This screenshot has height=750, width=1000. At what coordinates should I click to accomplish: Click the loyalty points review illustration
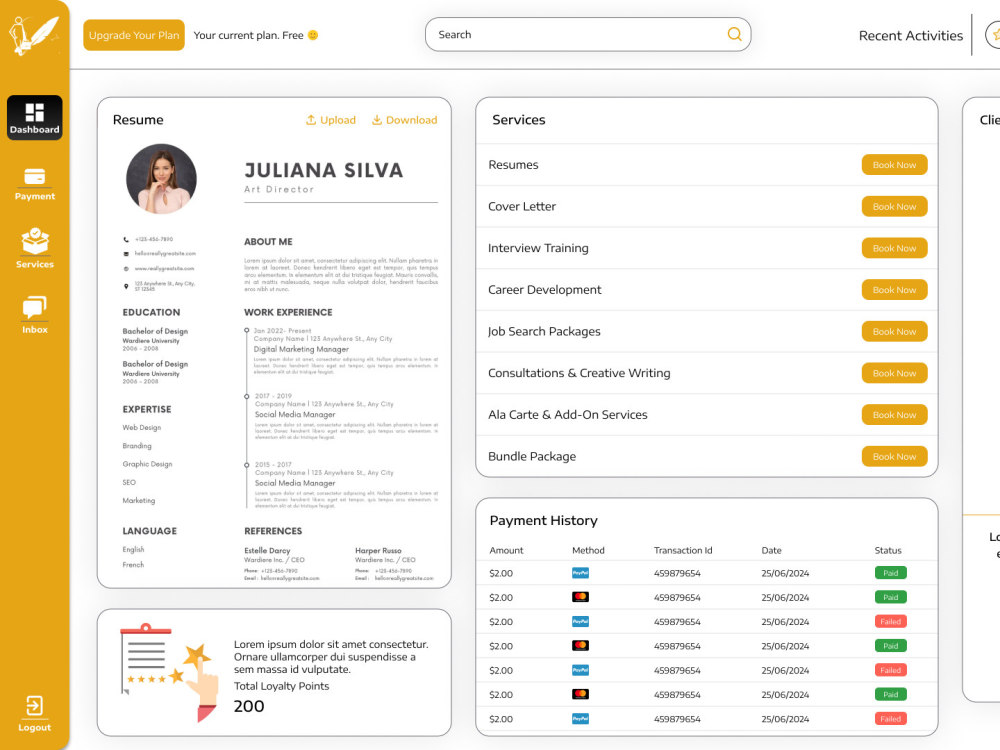pyautogui.click(x=169, y=672)
